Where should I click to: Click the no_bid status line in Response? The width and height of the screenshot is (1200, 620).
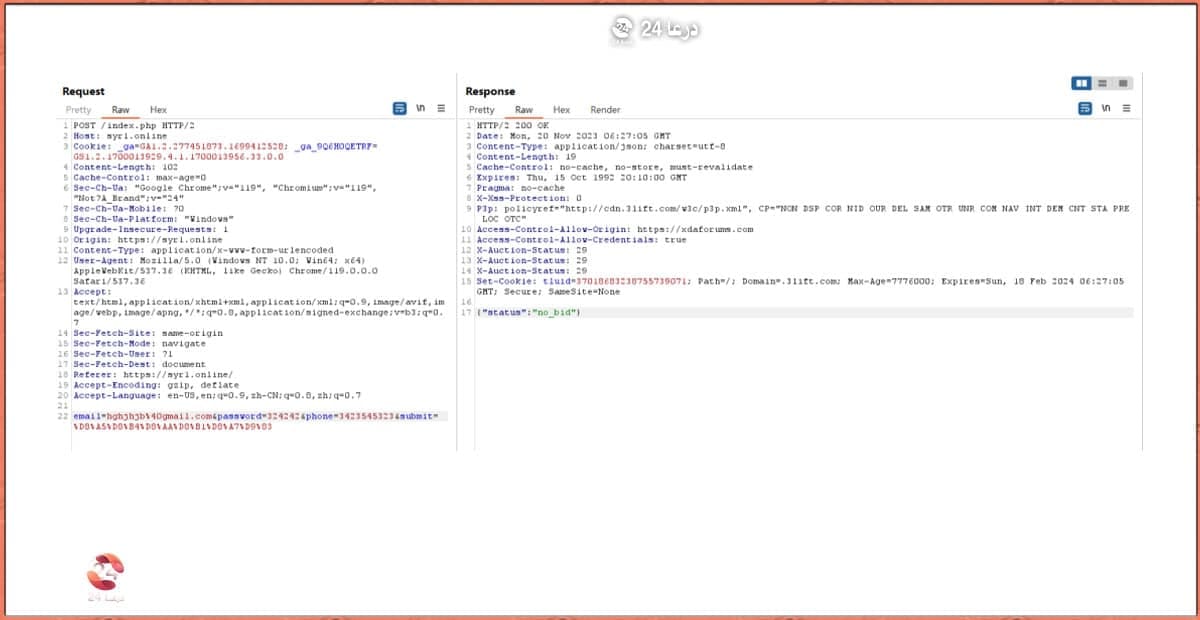click(x=530, y=313)
